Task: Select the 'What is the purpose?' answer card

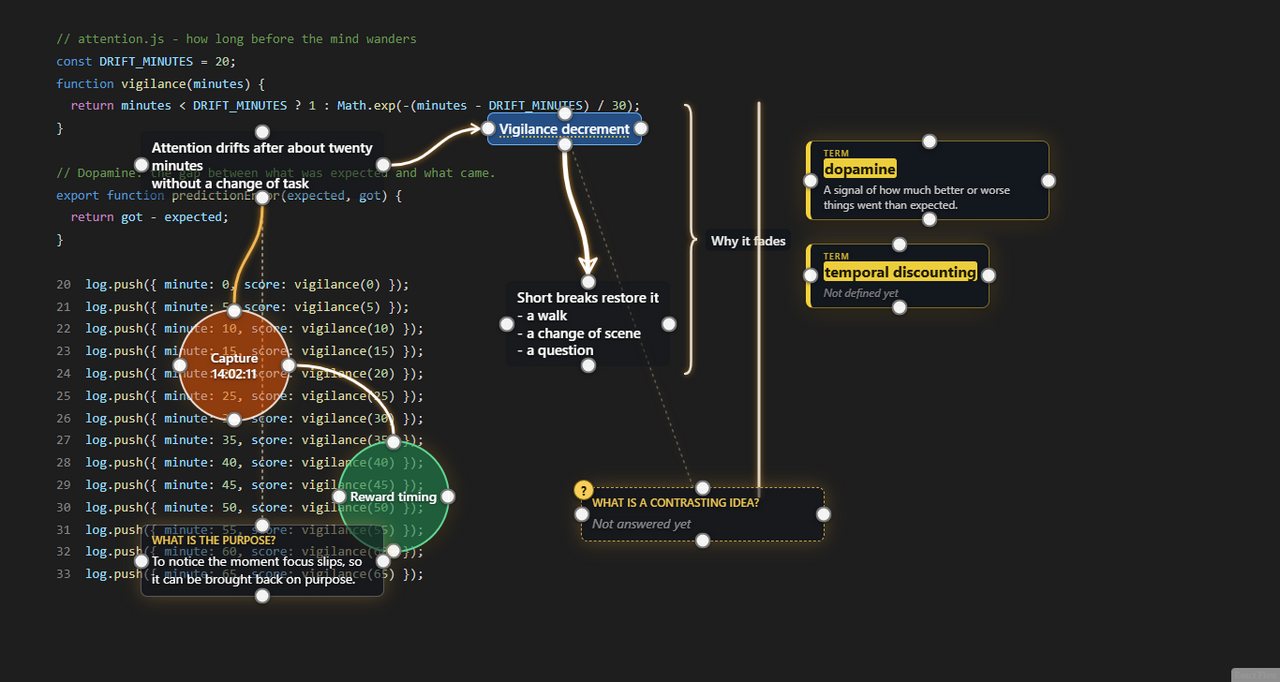Action: point(262,561)
